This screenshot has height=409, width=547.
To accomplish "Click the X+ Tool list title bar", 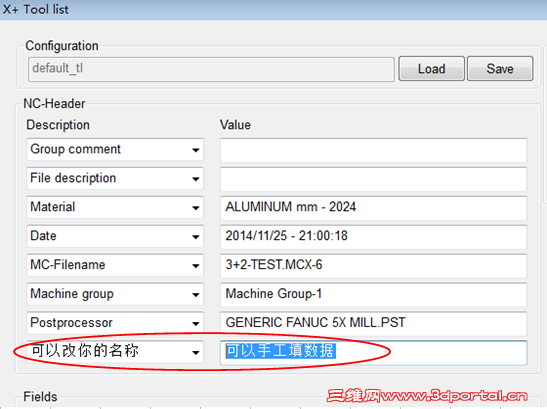I will point(274,10).
